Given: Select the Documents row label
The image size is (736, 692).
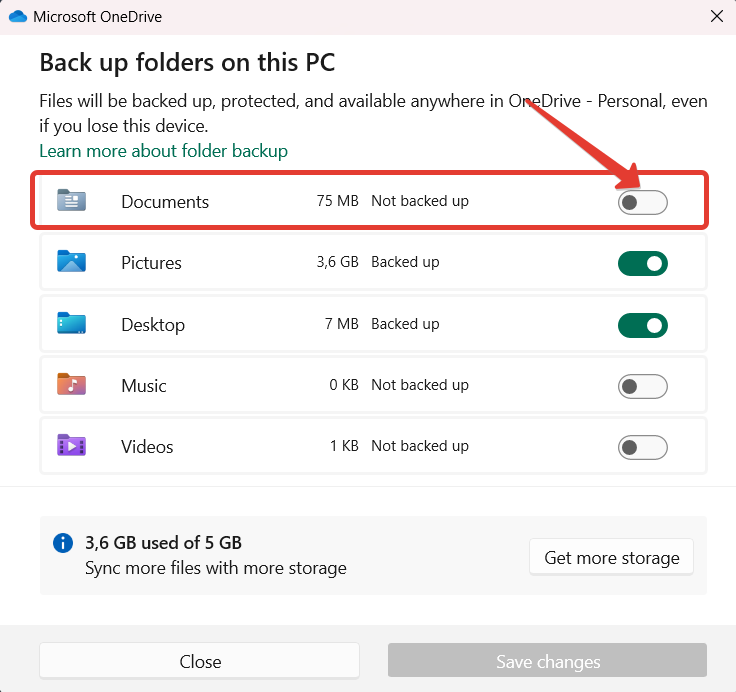Looking at the screenshot, I should coord(165,202).
